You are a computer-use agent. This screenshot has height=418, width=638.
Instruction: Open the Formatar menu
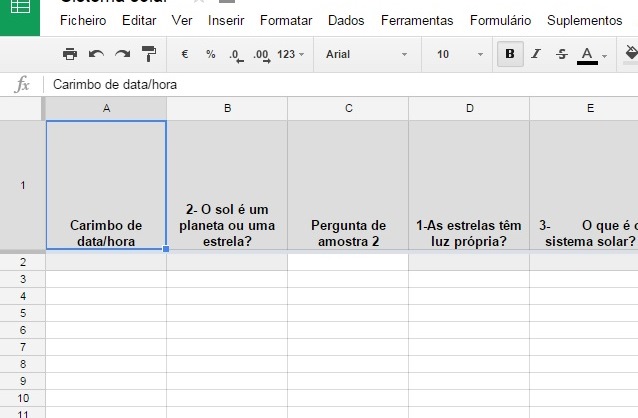[286, 20]
